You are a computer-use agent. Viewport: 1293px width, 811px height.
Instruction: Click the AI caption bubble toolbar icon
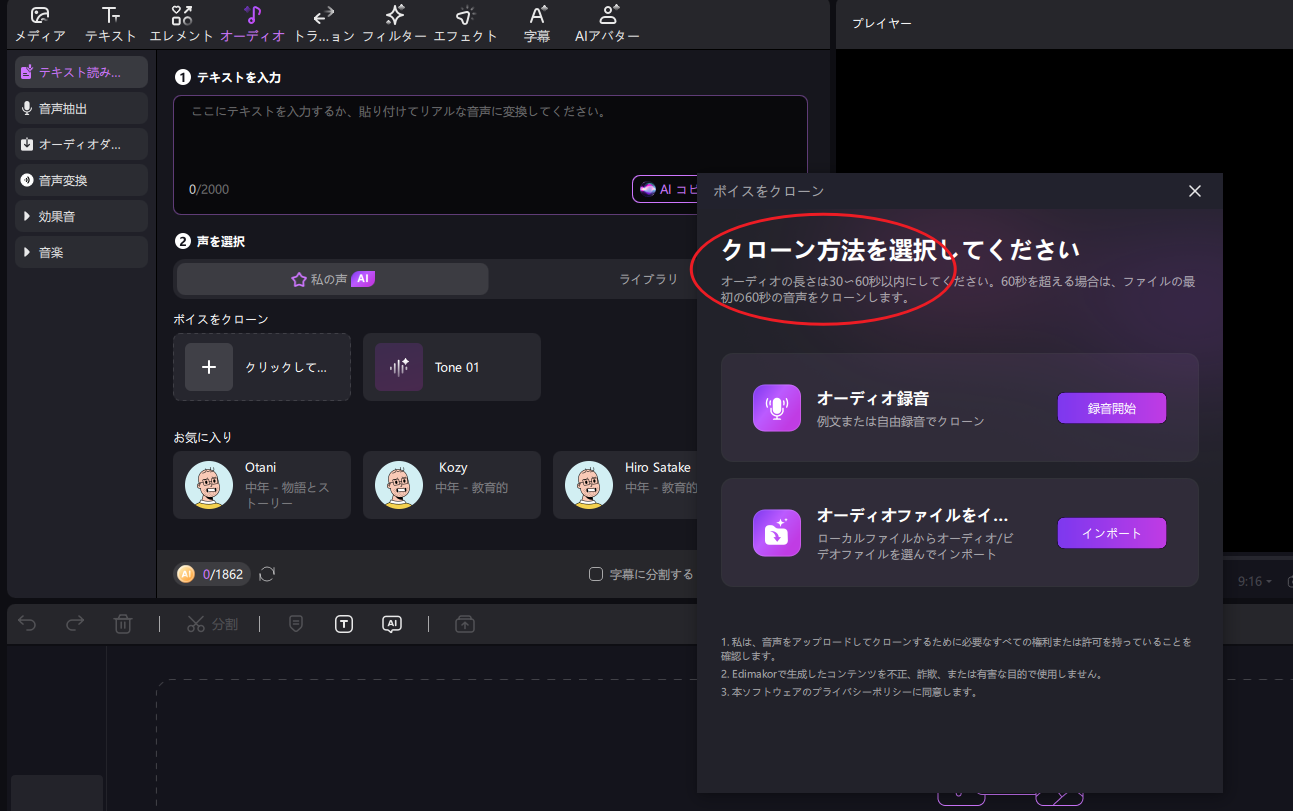click(x=392, y=624)
